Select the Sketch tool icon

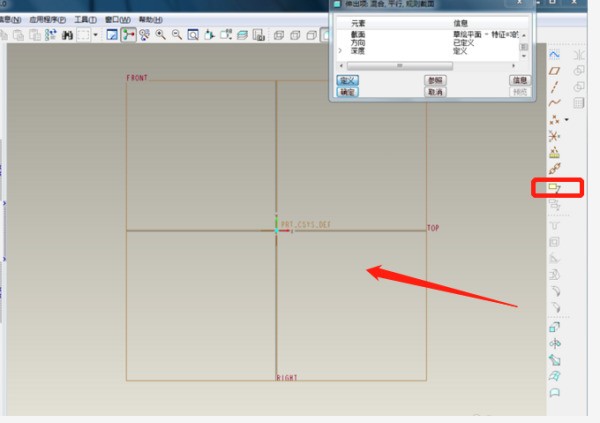555,53
